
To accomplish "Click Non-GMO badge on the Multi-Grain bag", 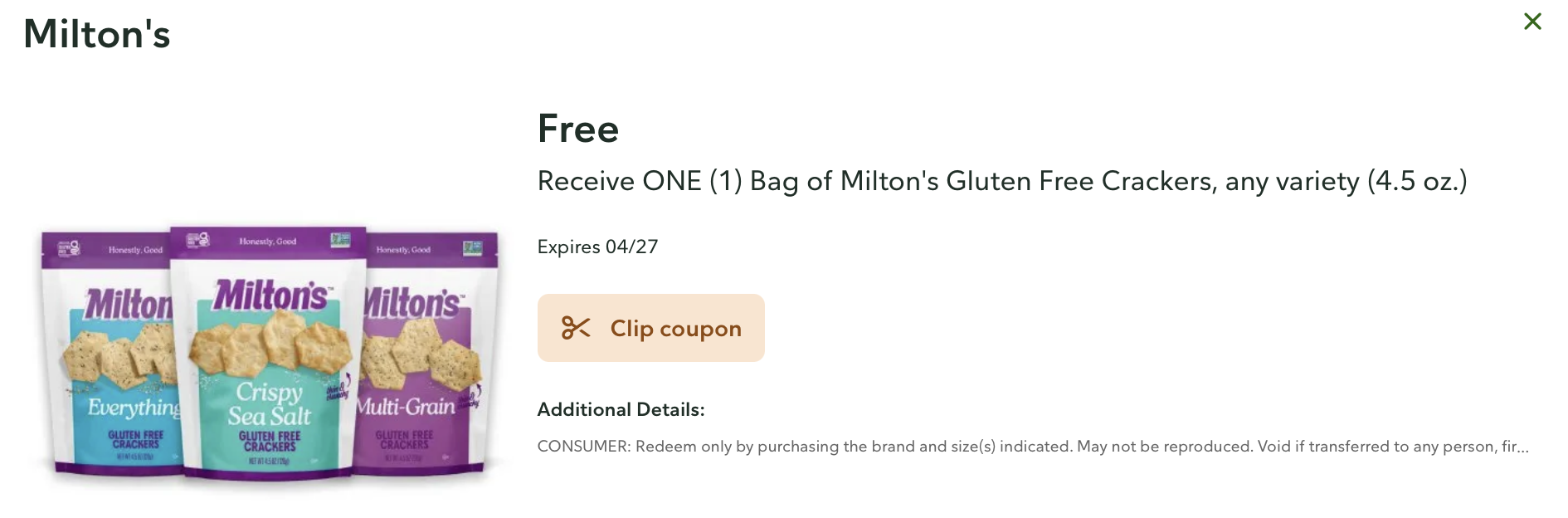I will point(472,248).
